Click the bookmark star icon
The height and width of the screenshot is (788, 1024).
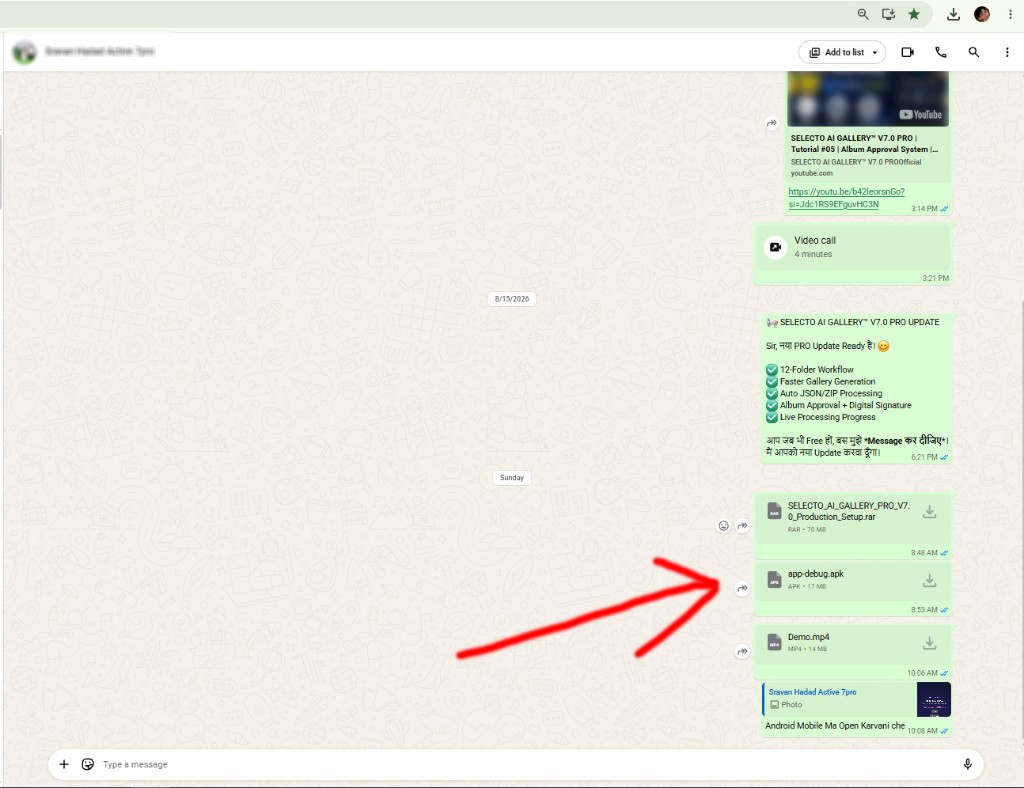tap(914, 14)
